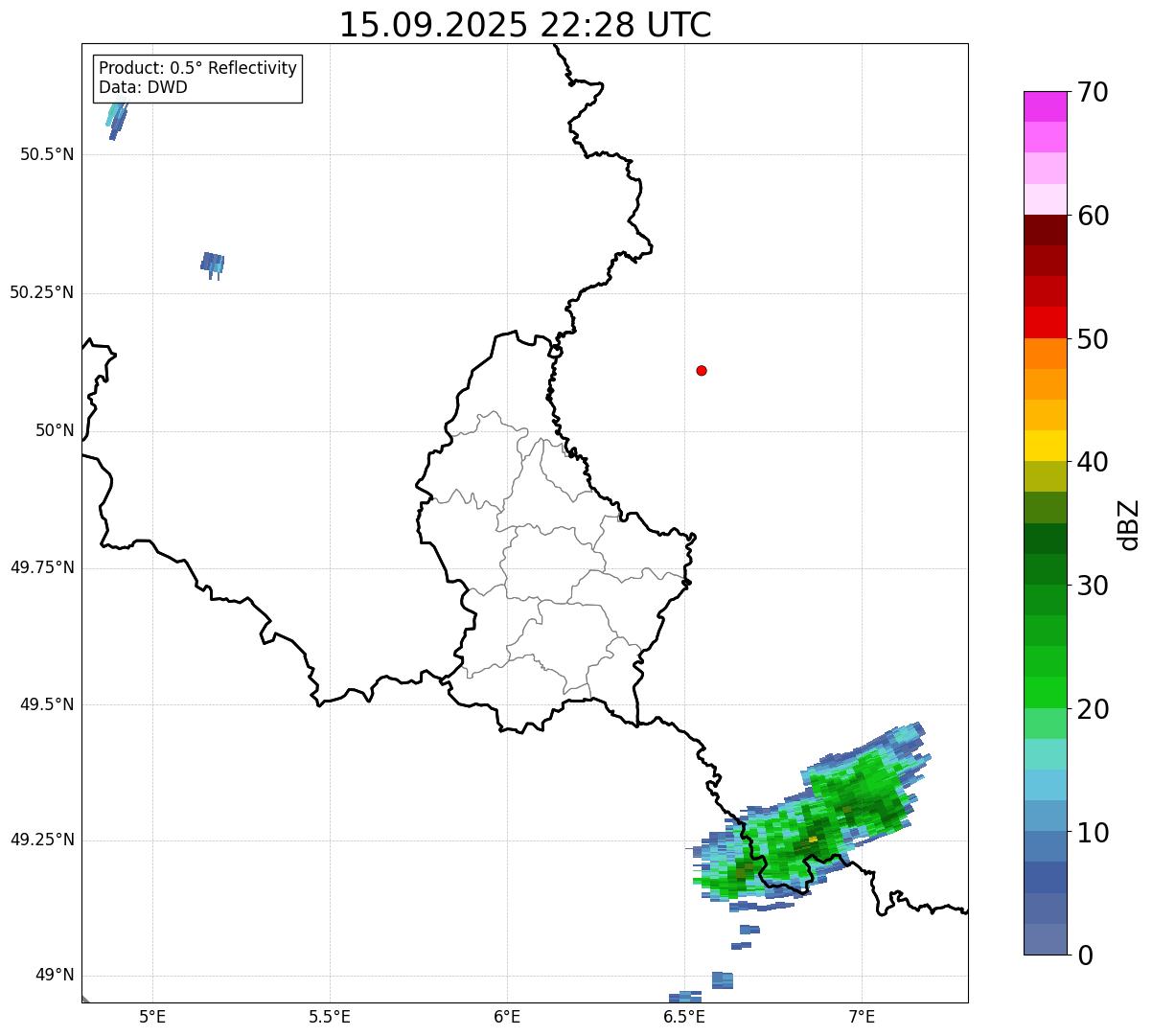Screen dimensions: 1152x1036
Task: Click the 7°E longitude tick label
Action: (x=862, y=1017)
